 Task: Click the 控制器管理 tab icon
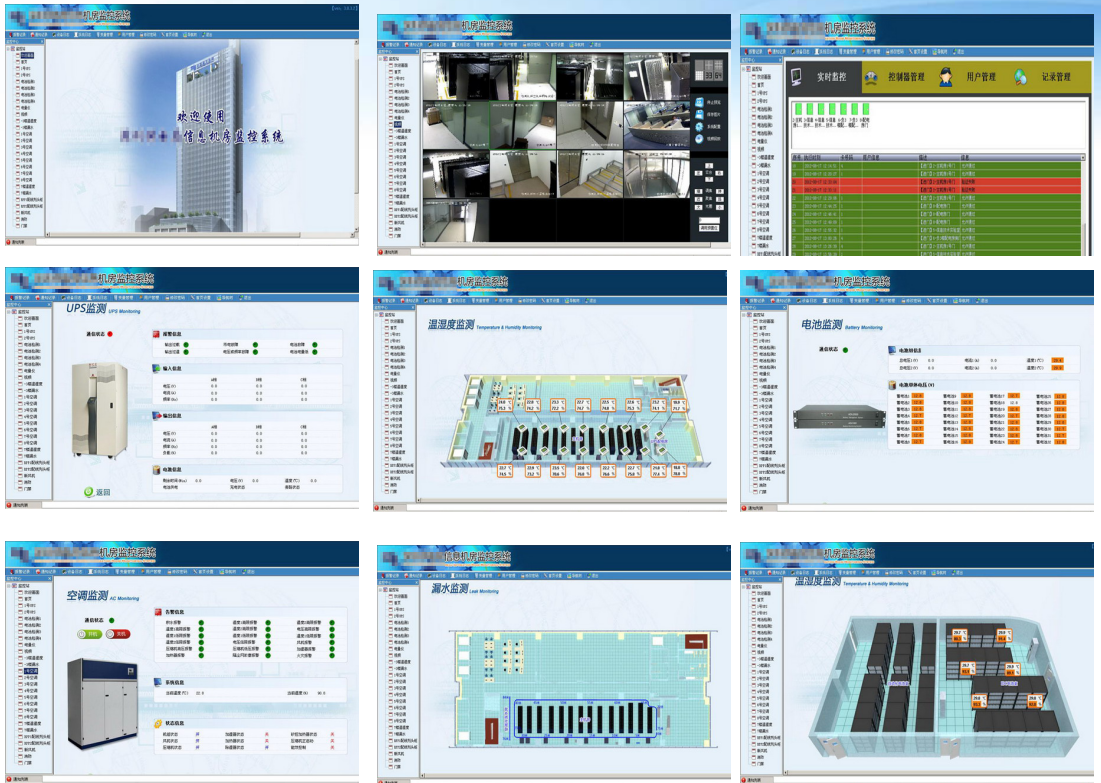pos(870,77)
